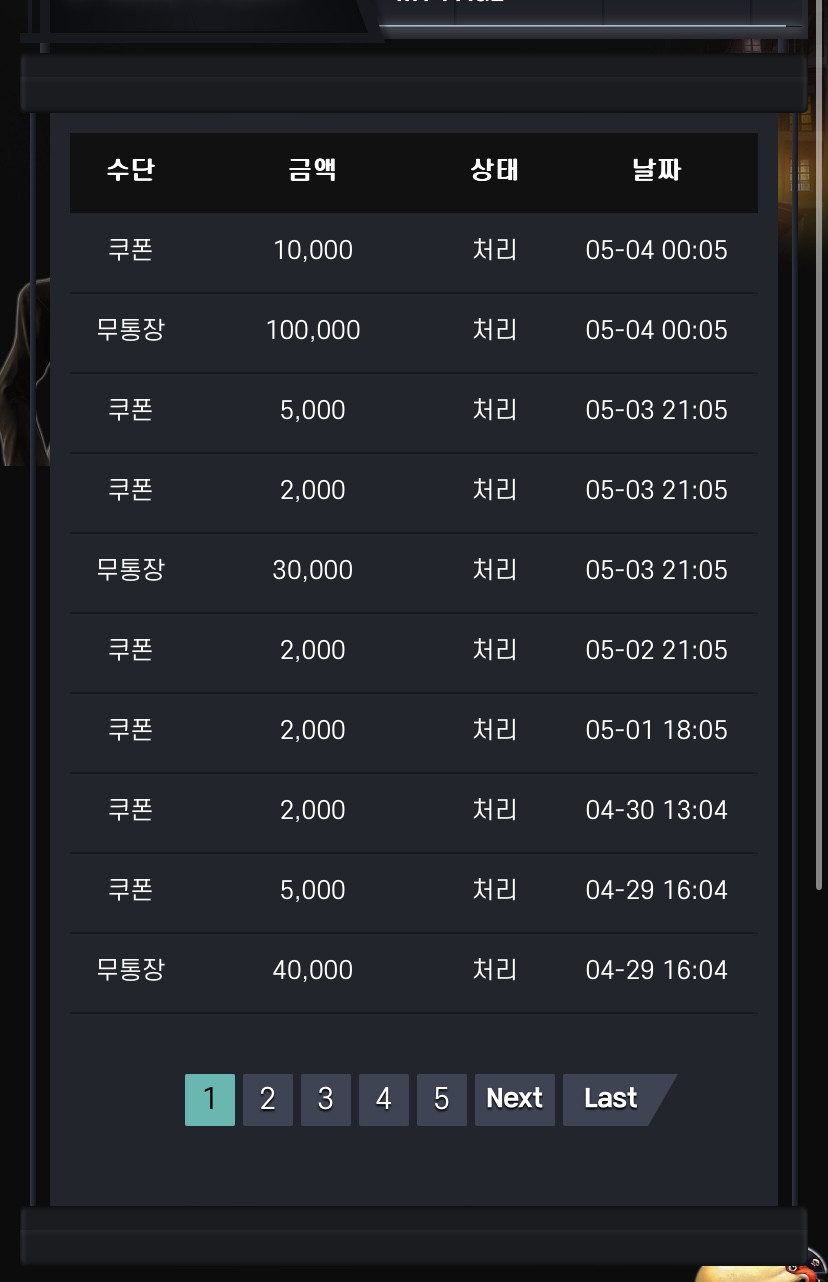Select current page 1 button
Viewport: 828px width, 1282px height.
(x=210, y=1099)
